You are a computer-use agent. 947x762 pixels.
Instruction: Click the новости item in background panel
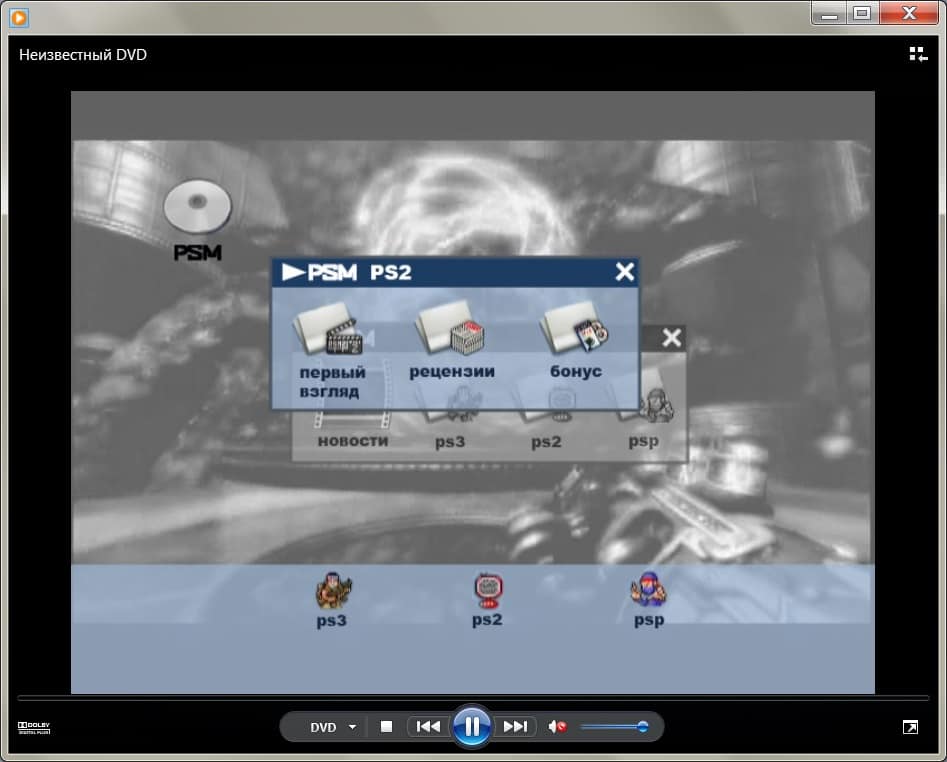[x=353, y=441]
